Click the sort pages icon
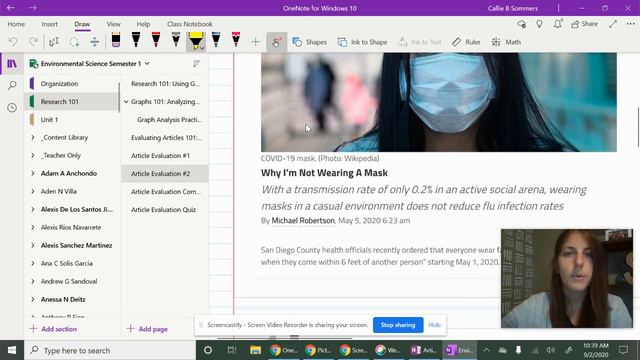The width and height of the screenshot is (640, 360). (x=196, y=64)
